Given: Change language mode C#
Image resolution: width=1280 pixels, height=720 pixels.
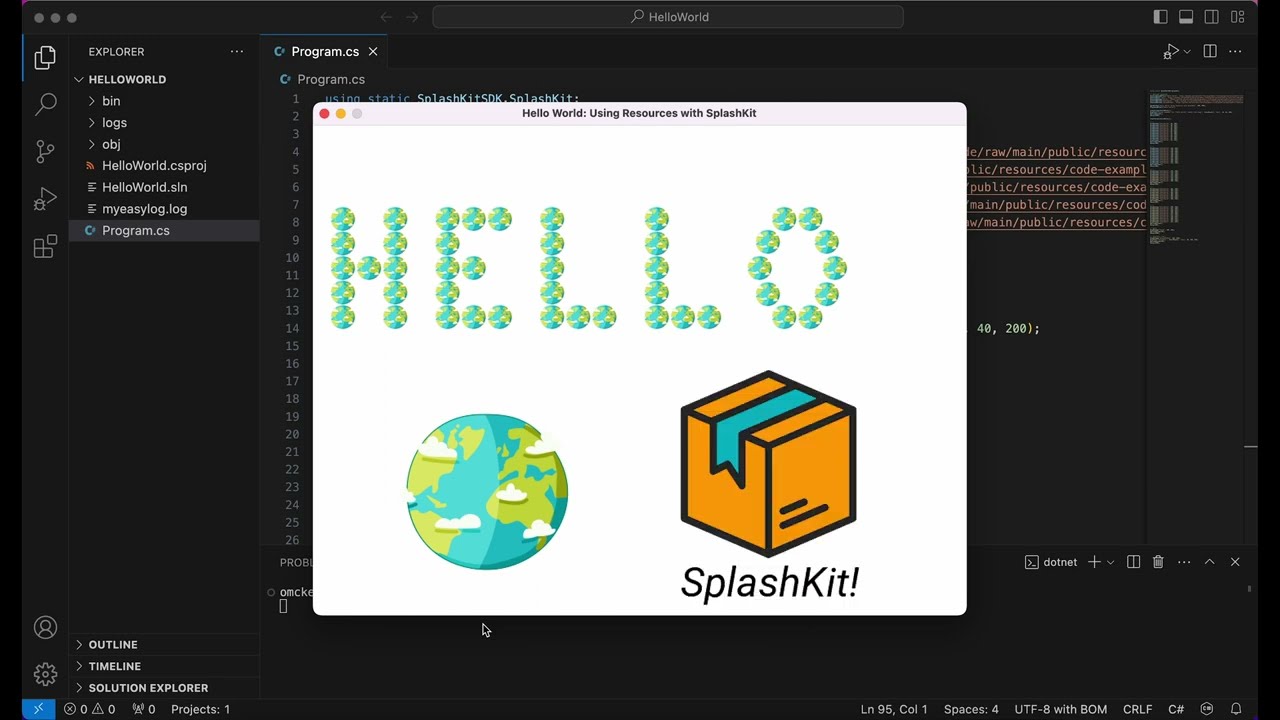Looking at the screenshot, I should click(1176, 709).
